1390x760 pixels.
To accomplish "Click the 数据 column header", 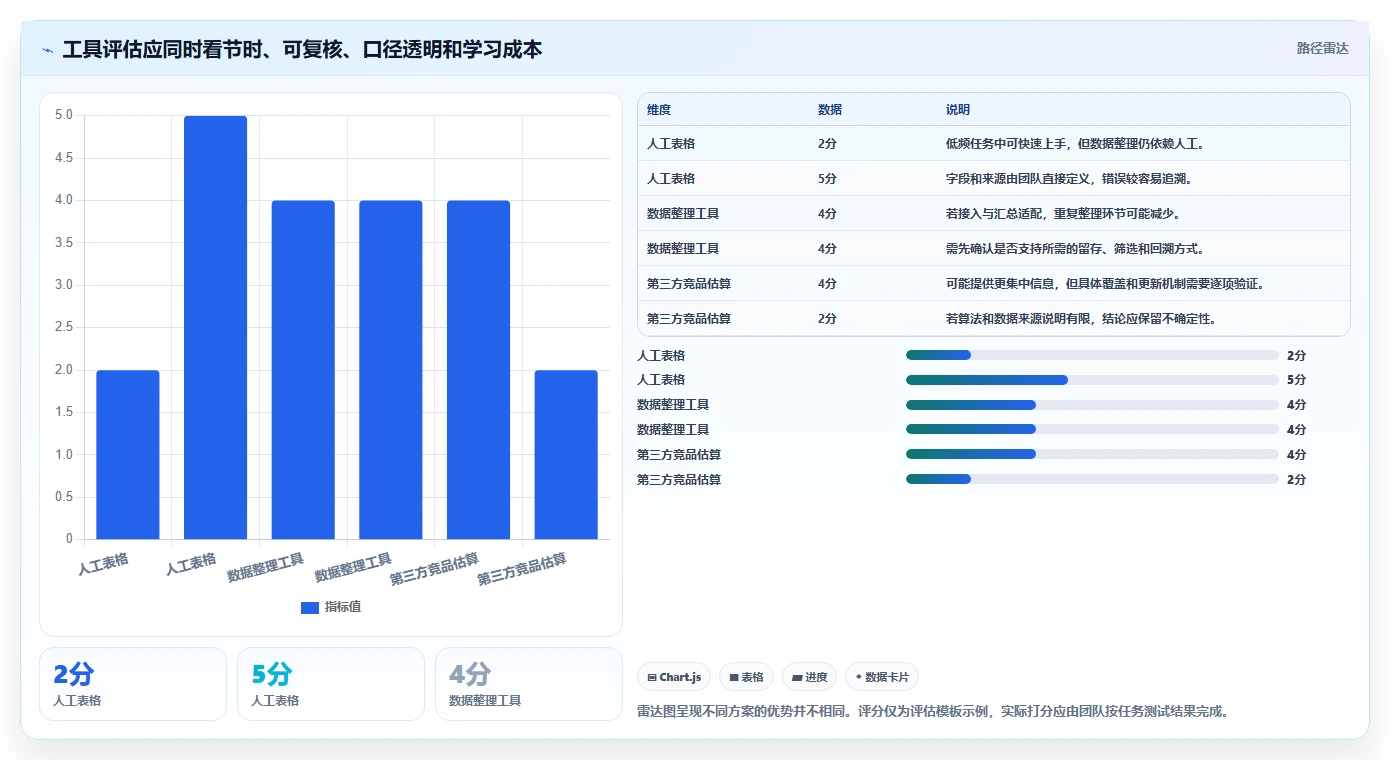I will pos(830,110).
